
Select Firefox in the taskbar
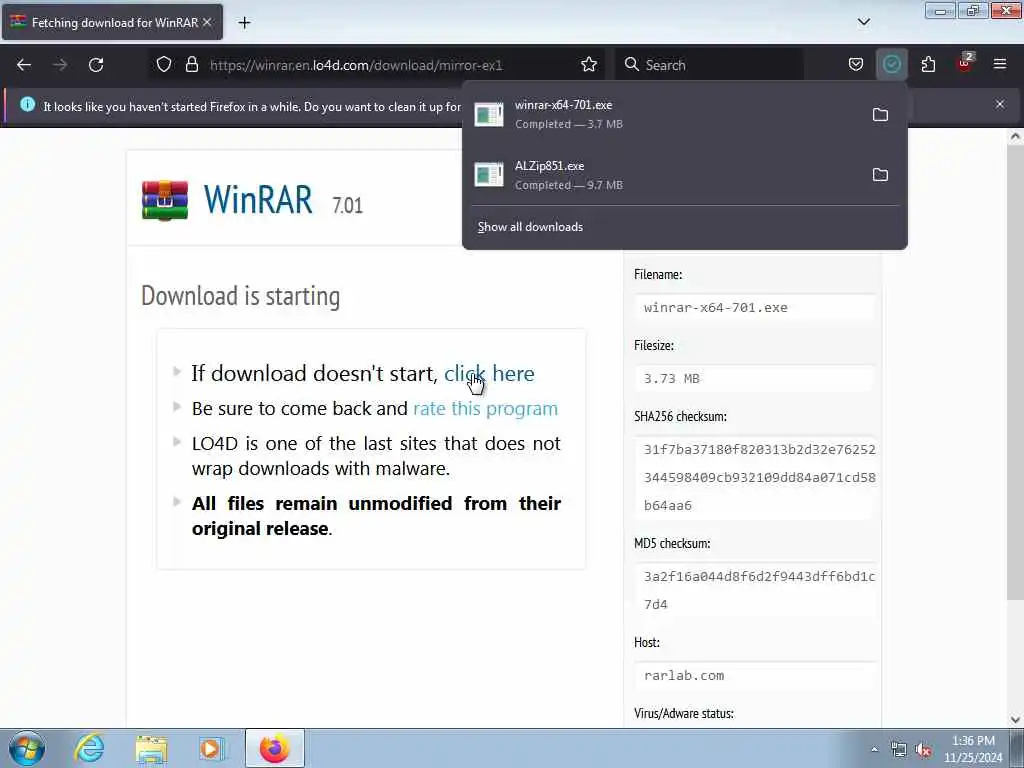point(274,748)
